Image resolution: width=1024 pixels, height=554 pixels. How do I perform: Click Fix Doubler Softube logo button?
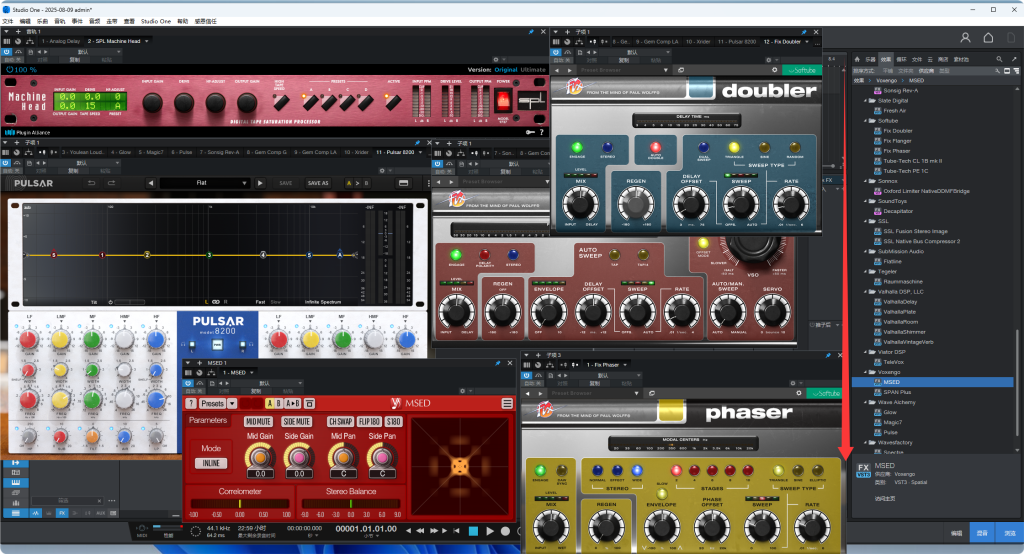[801, 70]
